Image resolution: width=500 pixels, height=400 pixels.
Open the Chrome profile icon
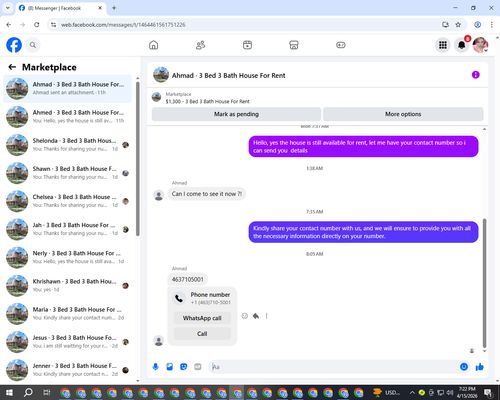(x=478, y=25)
